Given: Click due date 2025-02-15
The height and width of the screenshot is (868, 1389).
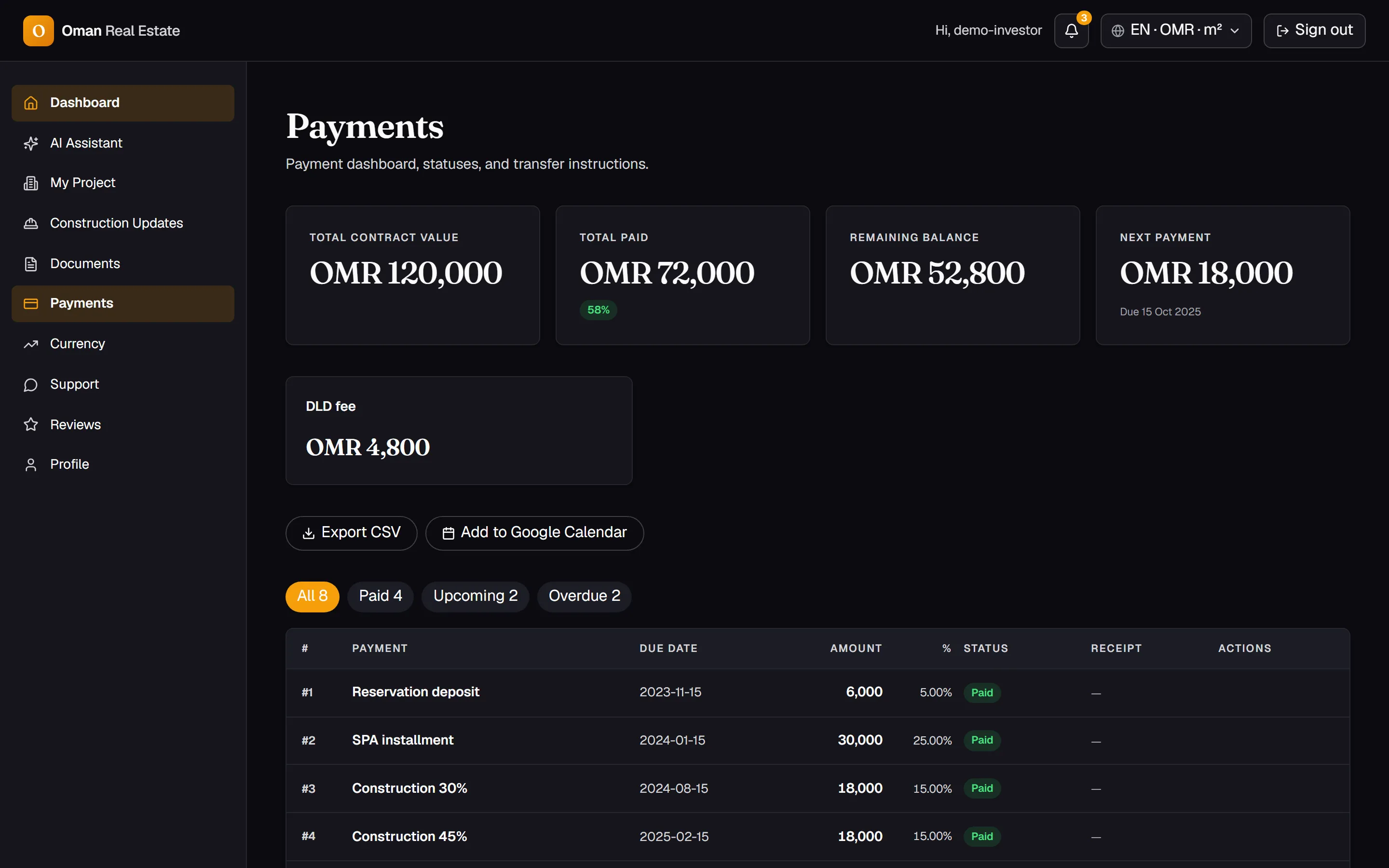Looking at the screenshot, I should 674,837.
